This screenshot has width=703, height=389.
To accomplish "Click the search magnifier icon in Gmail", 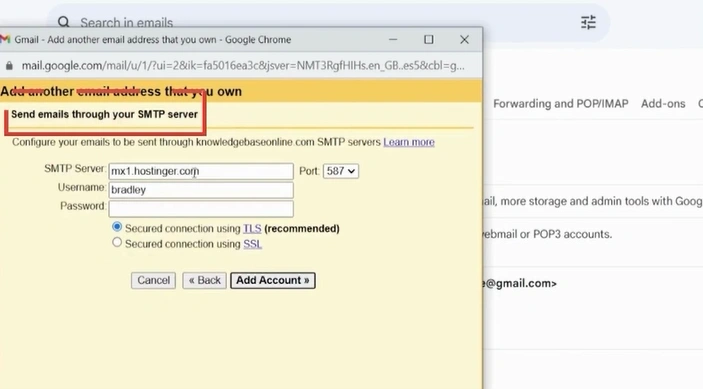I will pyautogui.click(x=64, y=22).
